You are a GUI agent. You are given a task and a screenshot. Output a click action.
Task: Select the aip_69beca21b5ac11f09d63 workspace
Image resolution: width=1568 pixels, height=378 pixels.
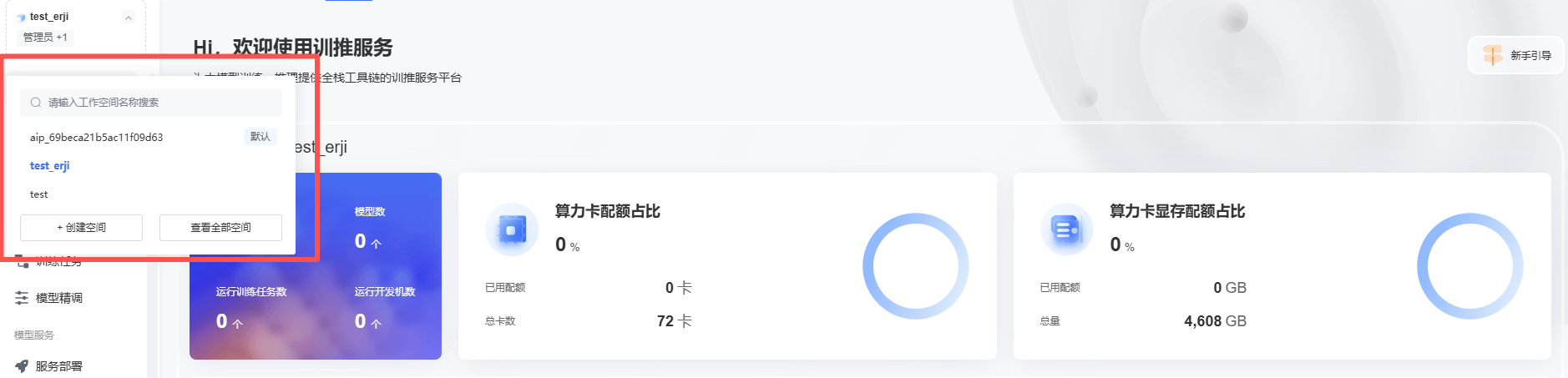pos(97,138)
